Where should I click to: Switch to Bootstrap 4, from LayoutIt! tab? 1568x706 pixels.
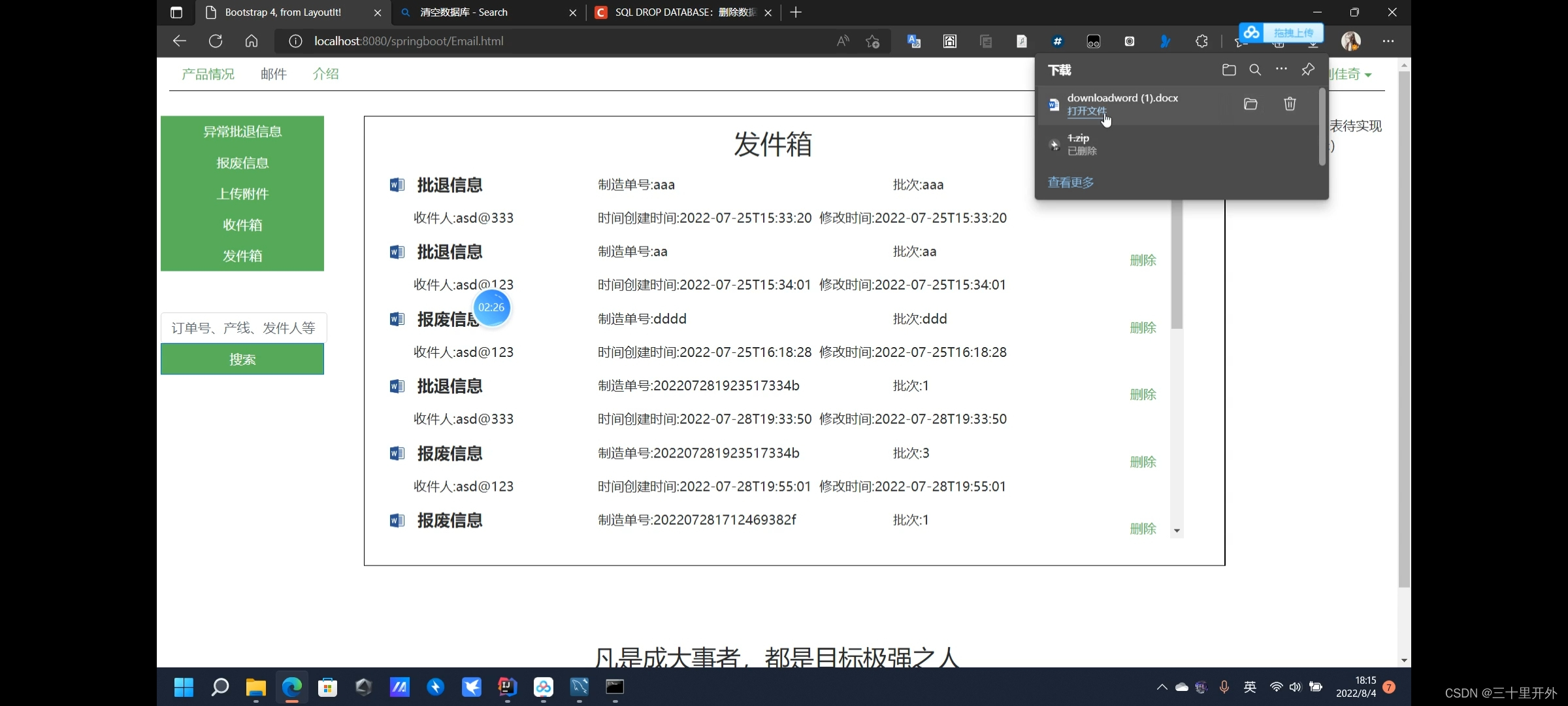(x=283, y=12)
